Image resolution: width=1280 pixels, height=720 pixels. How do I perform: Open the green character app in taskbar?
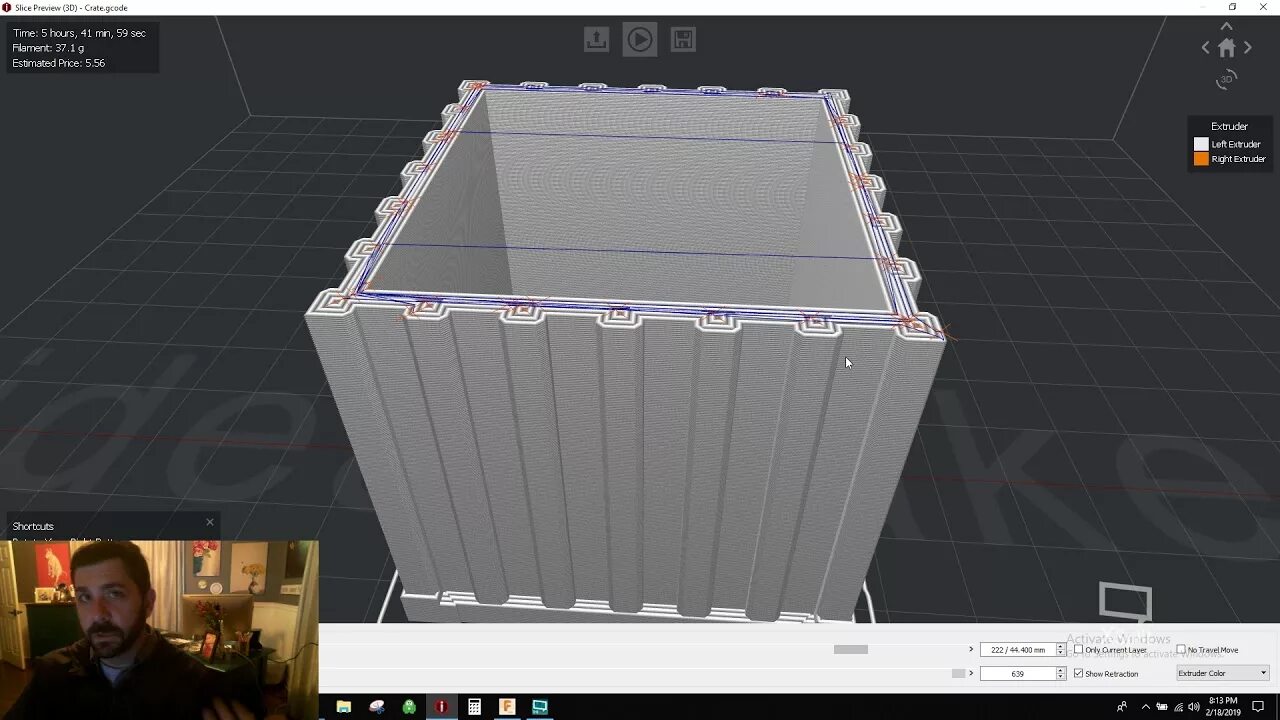pos(409,707)
